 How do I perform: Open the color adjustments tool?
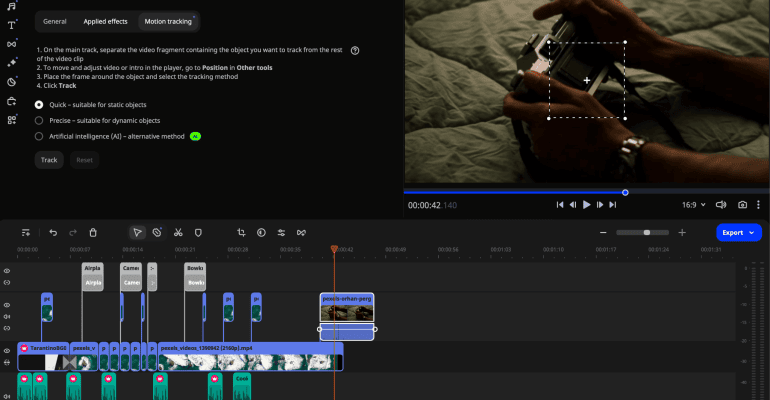click(x=261, y=233)
